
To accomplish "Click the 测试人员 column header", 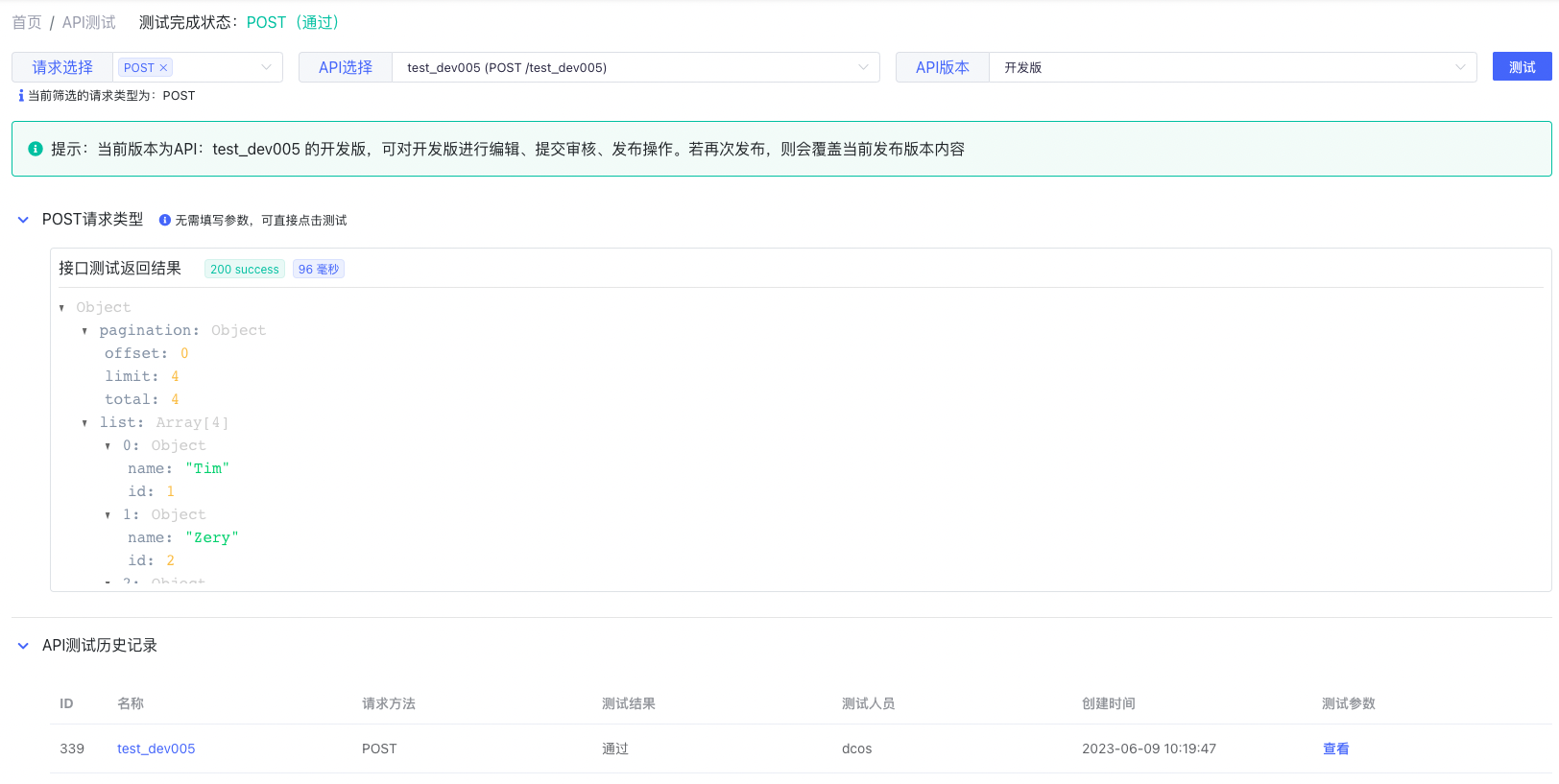I will point(869,703).
